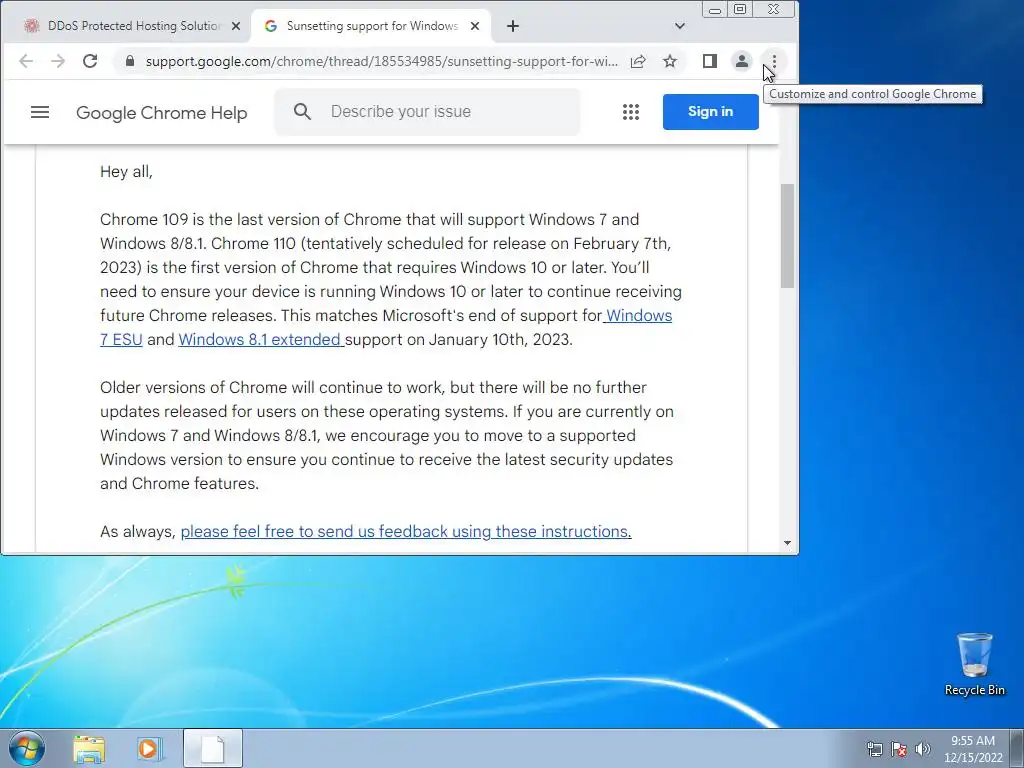
Task: Click the Show desktop strip
Action: pyautogui.click(x=1017, y=748)
